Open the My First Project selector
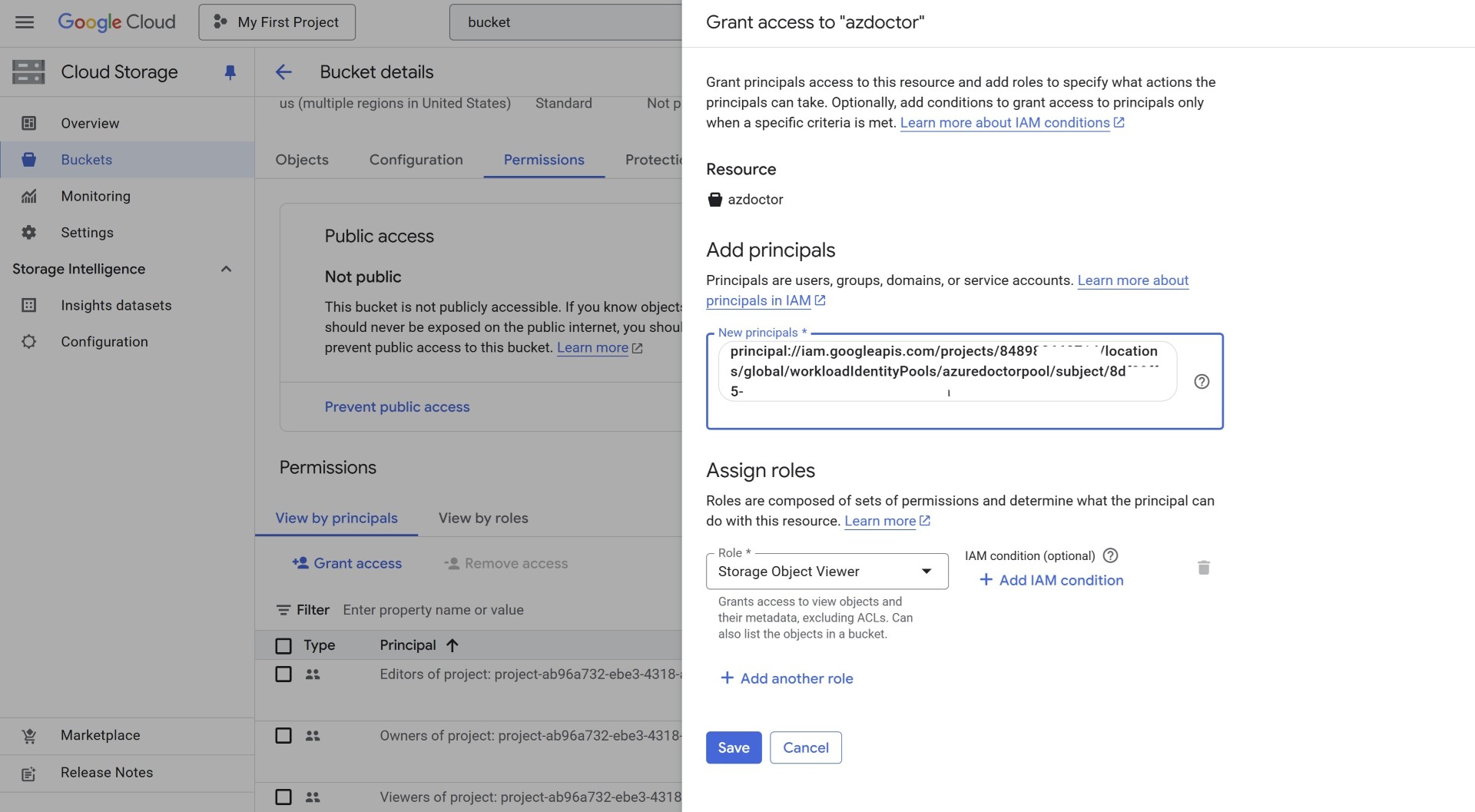Viewport: 1475px width, 812px height. (x=277, y=22)
